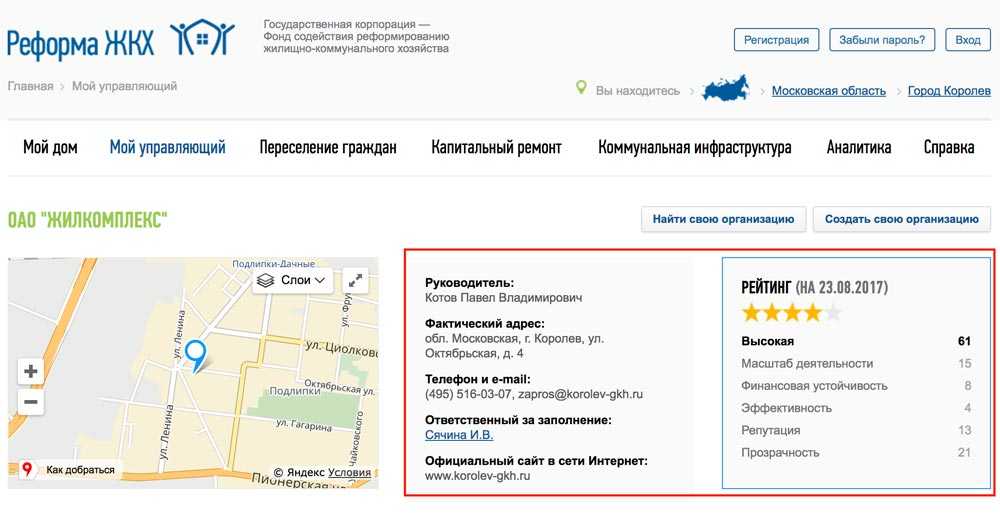Click the green location pin icon
Screen dimensions: 1000x513
pos(581,89)
